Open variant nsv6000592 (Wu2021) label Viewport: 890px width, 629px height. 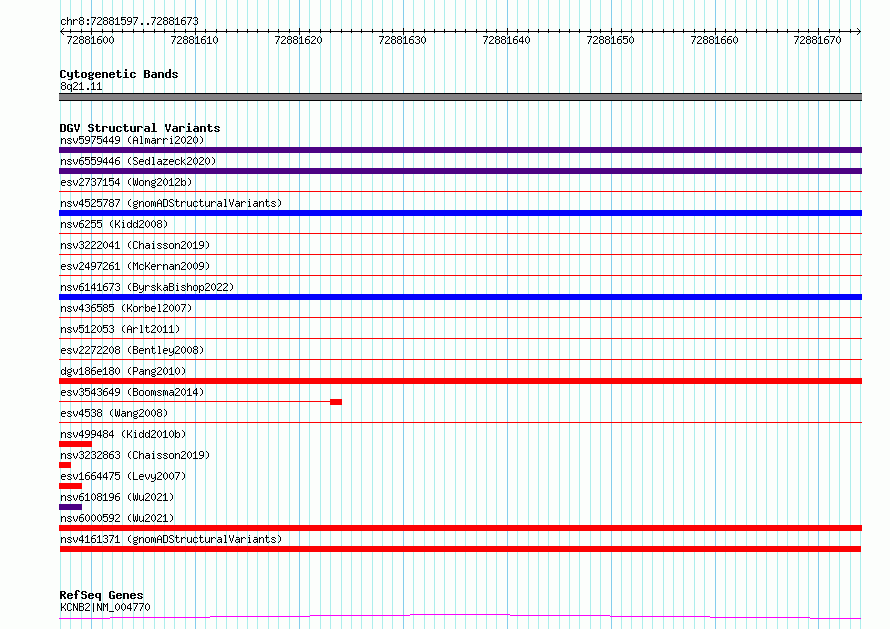click(117, 518)
